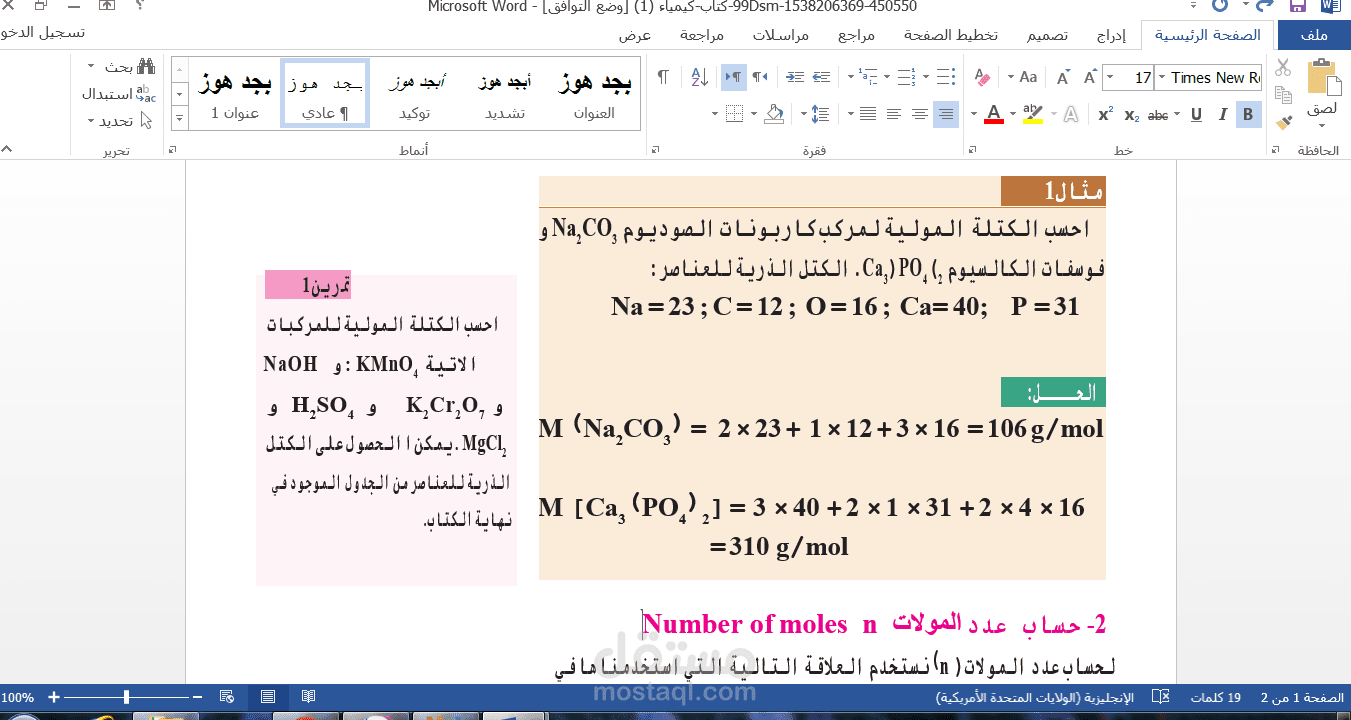This screenshot has width=1351, height=720.
Task: Toggle bold formatting off
Action: click(x=1248, y=113)
